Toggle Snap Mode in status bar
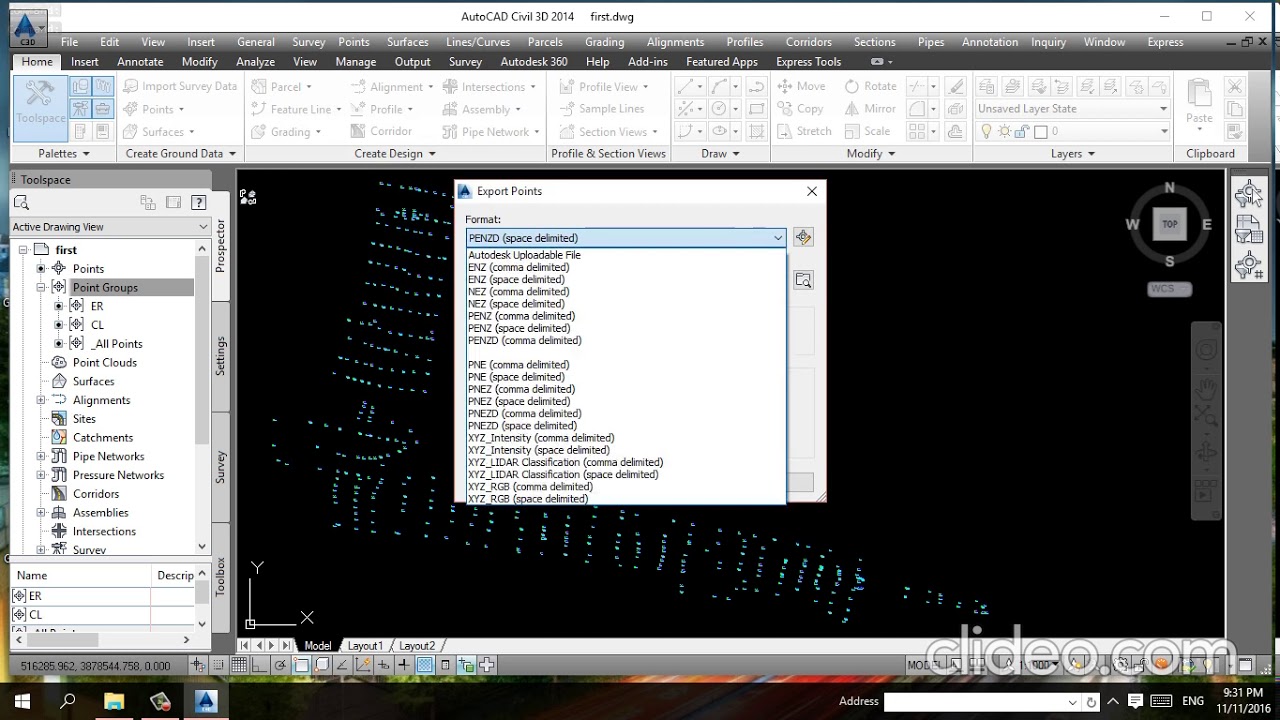The image size is (1280, 720). coord(218,665)
